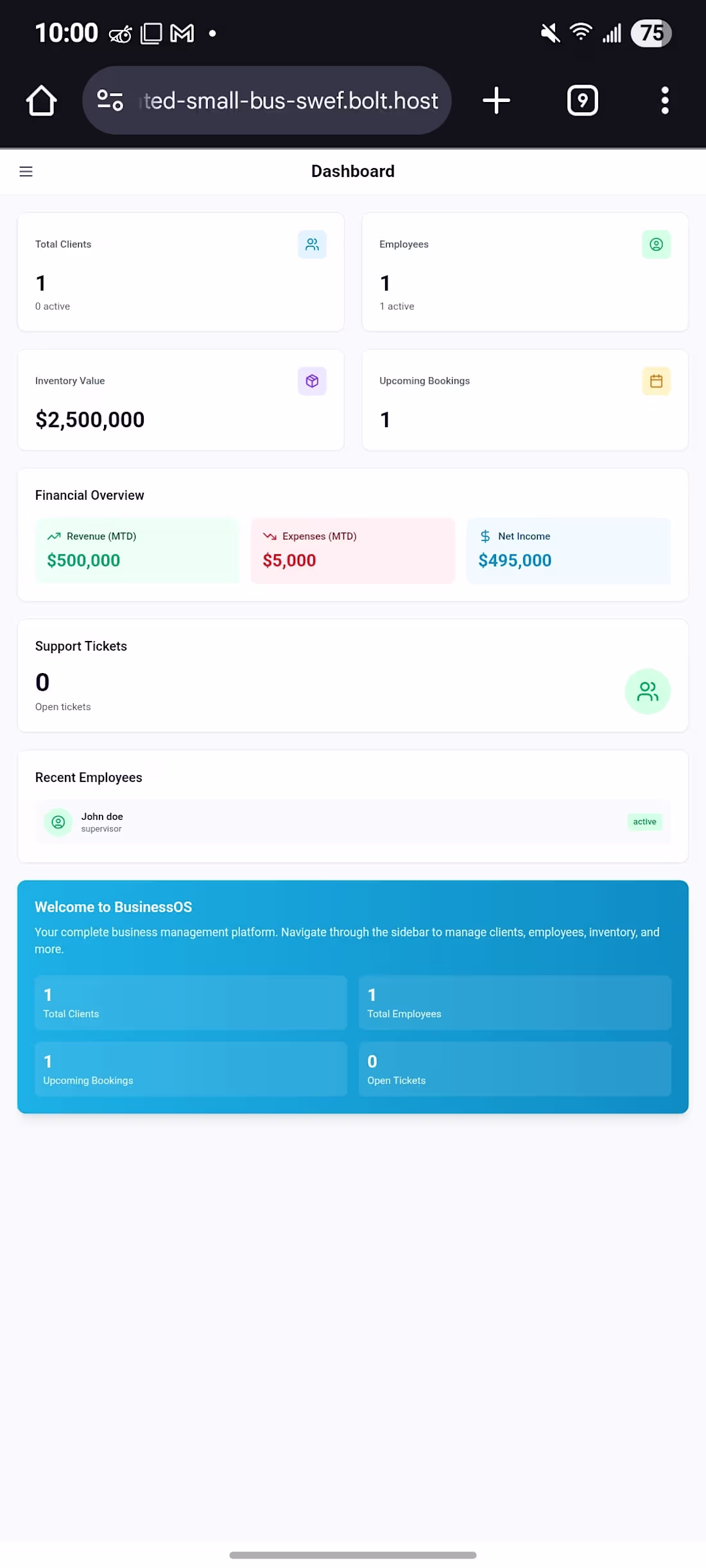Open a new browser tab
706x1568 pixels.
pyautogui.click(x=496, y=101)
